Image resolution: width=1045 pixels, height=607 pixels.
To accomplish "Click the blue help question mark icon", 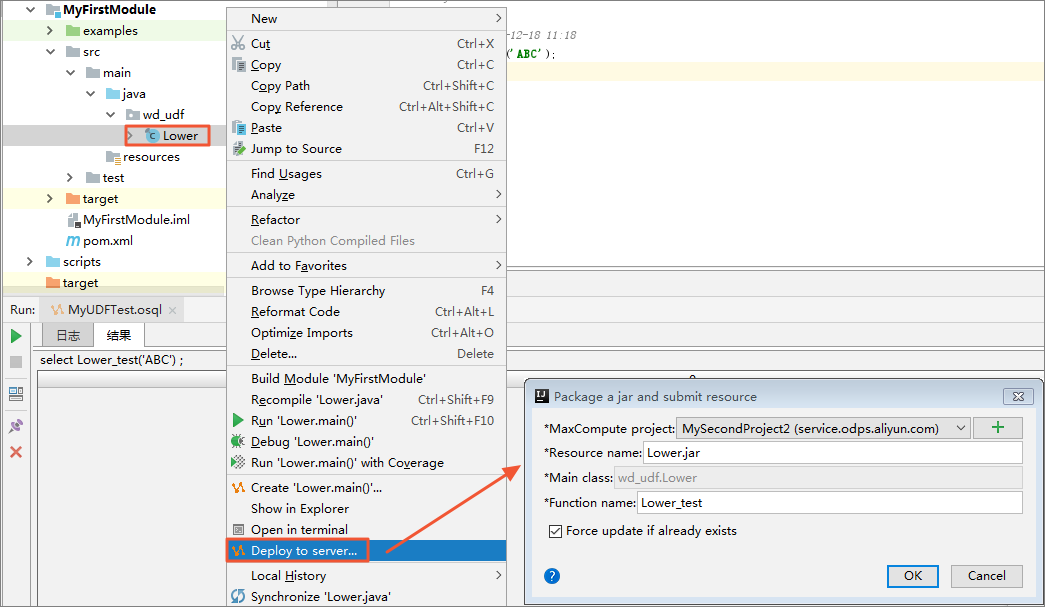I will pos(552,576).
